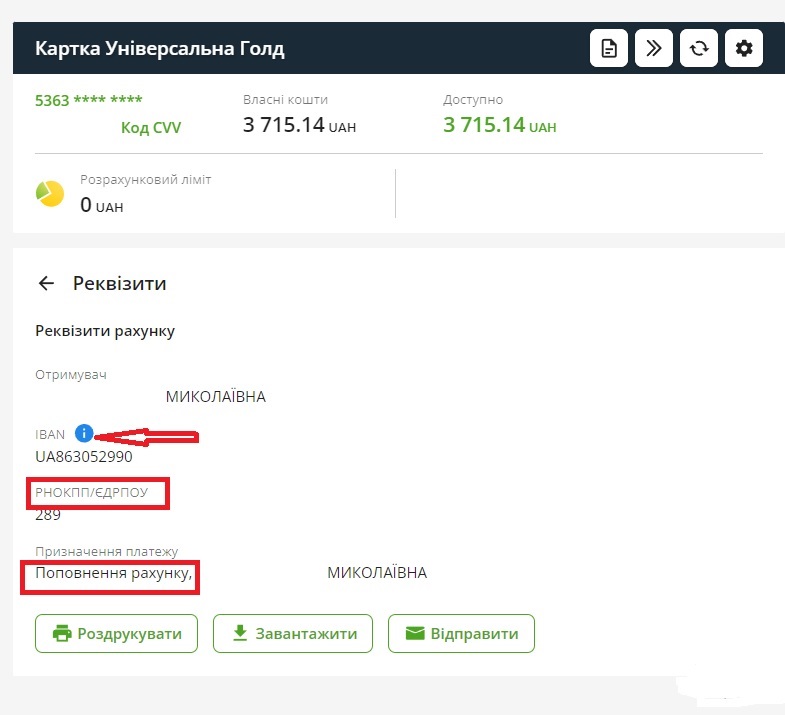Screen dimensions: 785x715
Task: Click the 0 UAH Розрахунковий ліміт value
Action: (x=101, y=205)
